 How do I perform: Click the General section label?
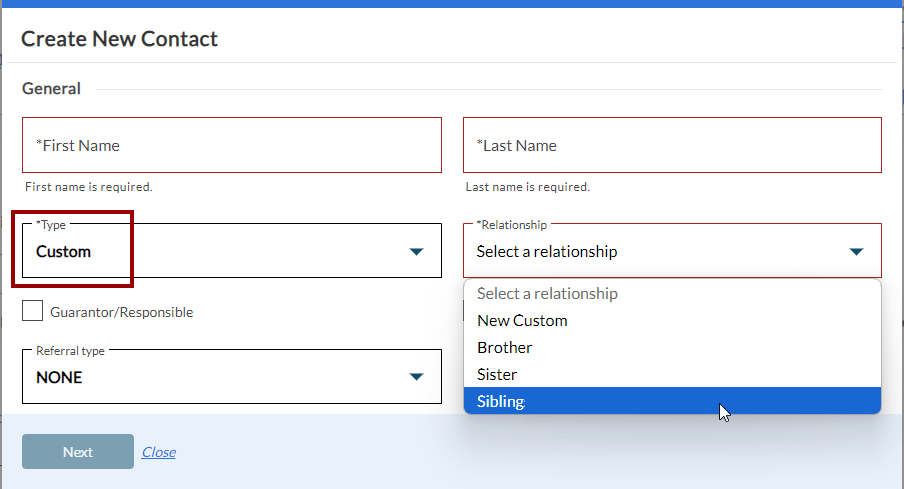coord(51,89)
